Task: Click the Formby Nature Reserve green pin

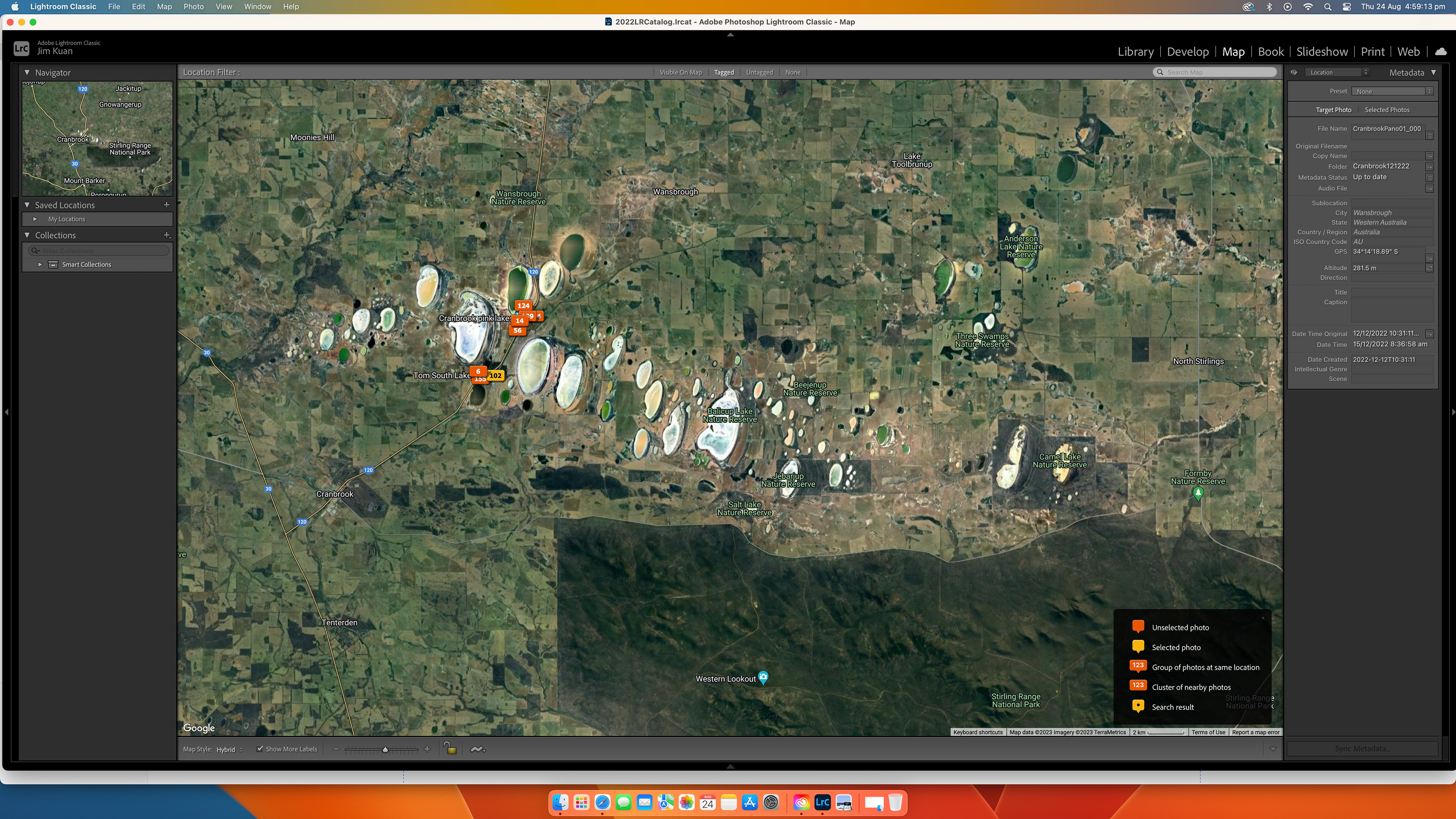Action: pos(1198,493)
